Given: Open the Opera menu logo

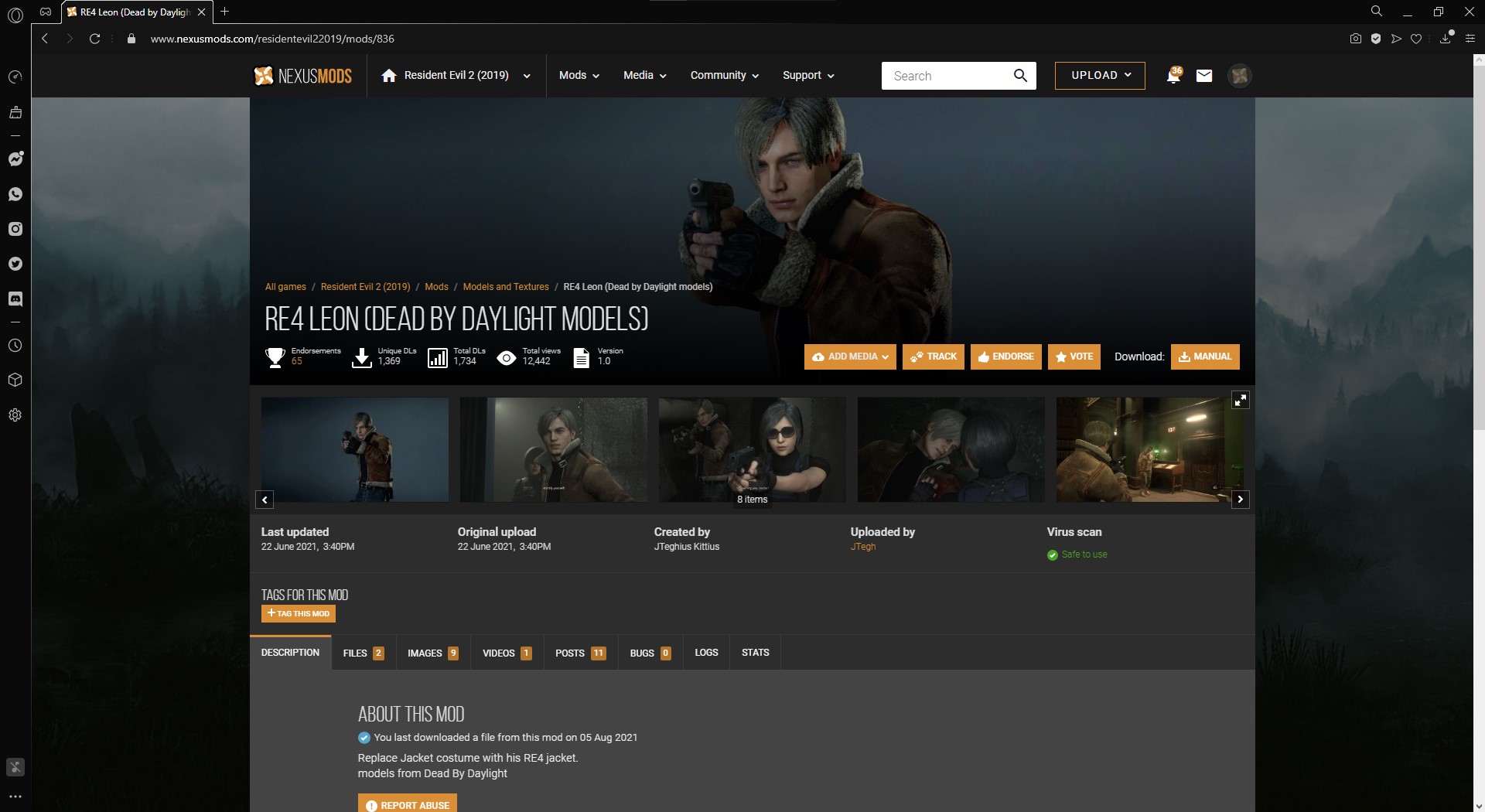Looking at the screenshot, I should (x=15, y=14).
